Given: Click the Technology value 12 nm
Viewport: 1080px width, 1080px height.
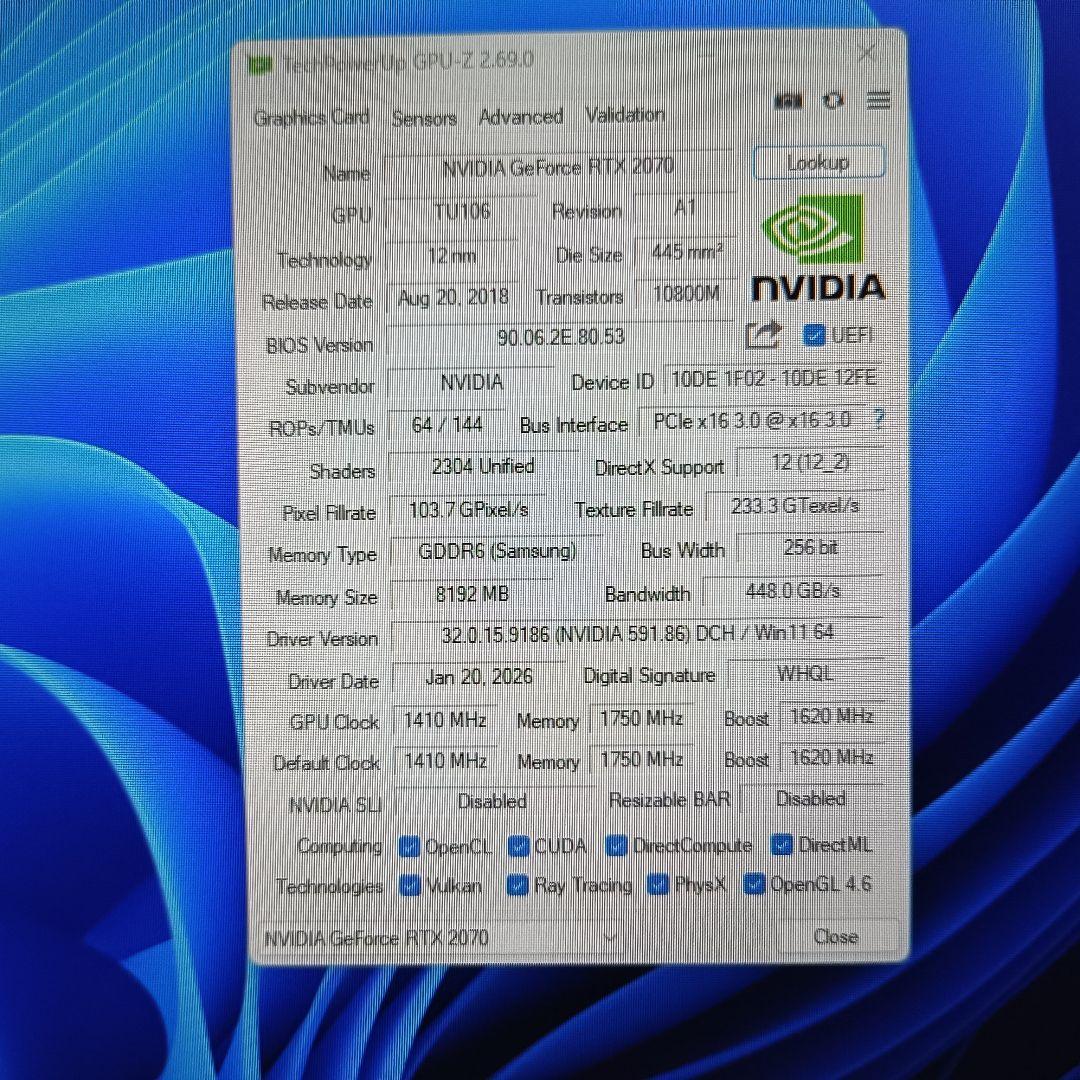Looking at the screenshot, I should [451, 256].
